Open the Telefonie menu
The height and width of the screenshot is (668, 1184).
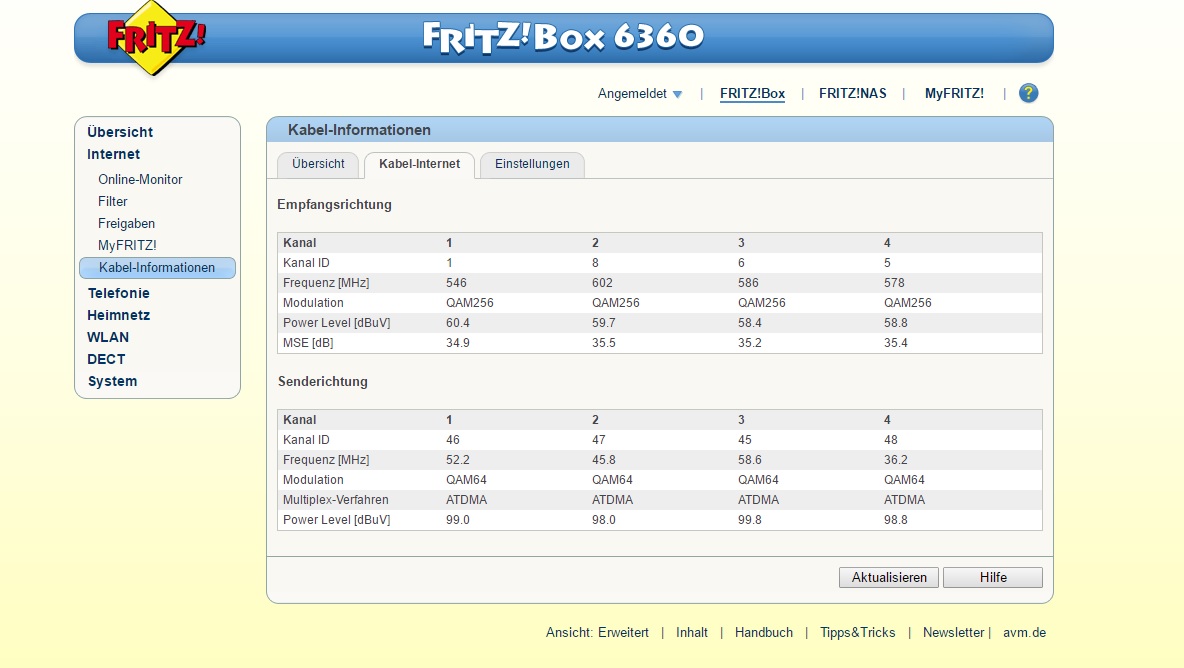coord(119,293)
